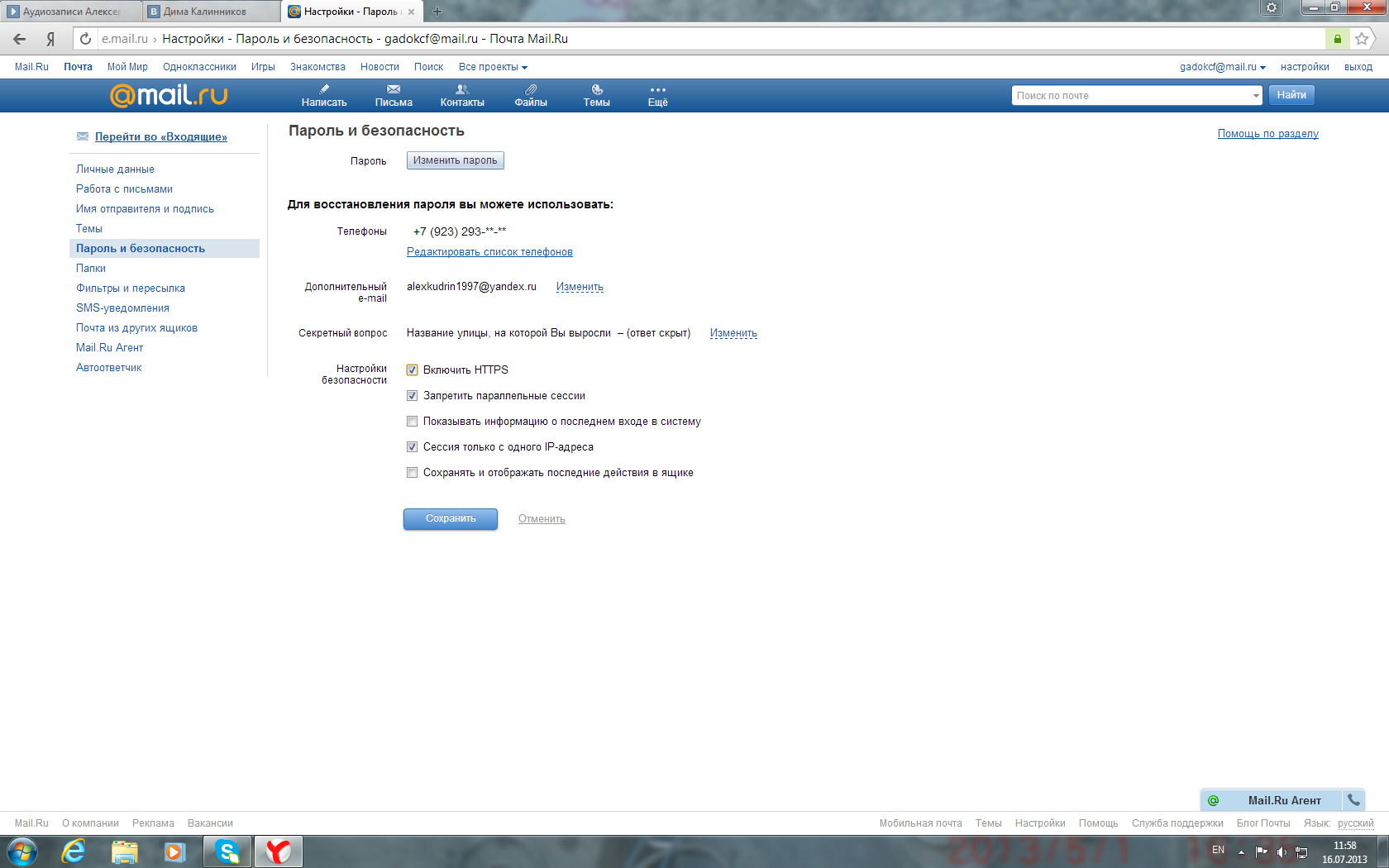Change language via русский link
This screenshot has height=868, width=1389.
1356,823
